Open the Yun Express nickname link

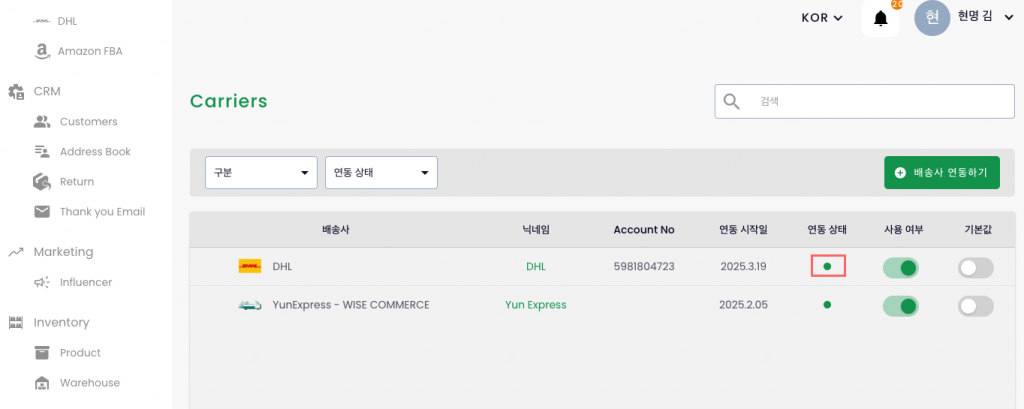pyautogui.click(x=535, y=305)
